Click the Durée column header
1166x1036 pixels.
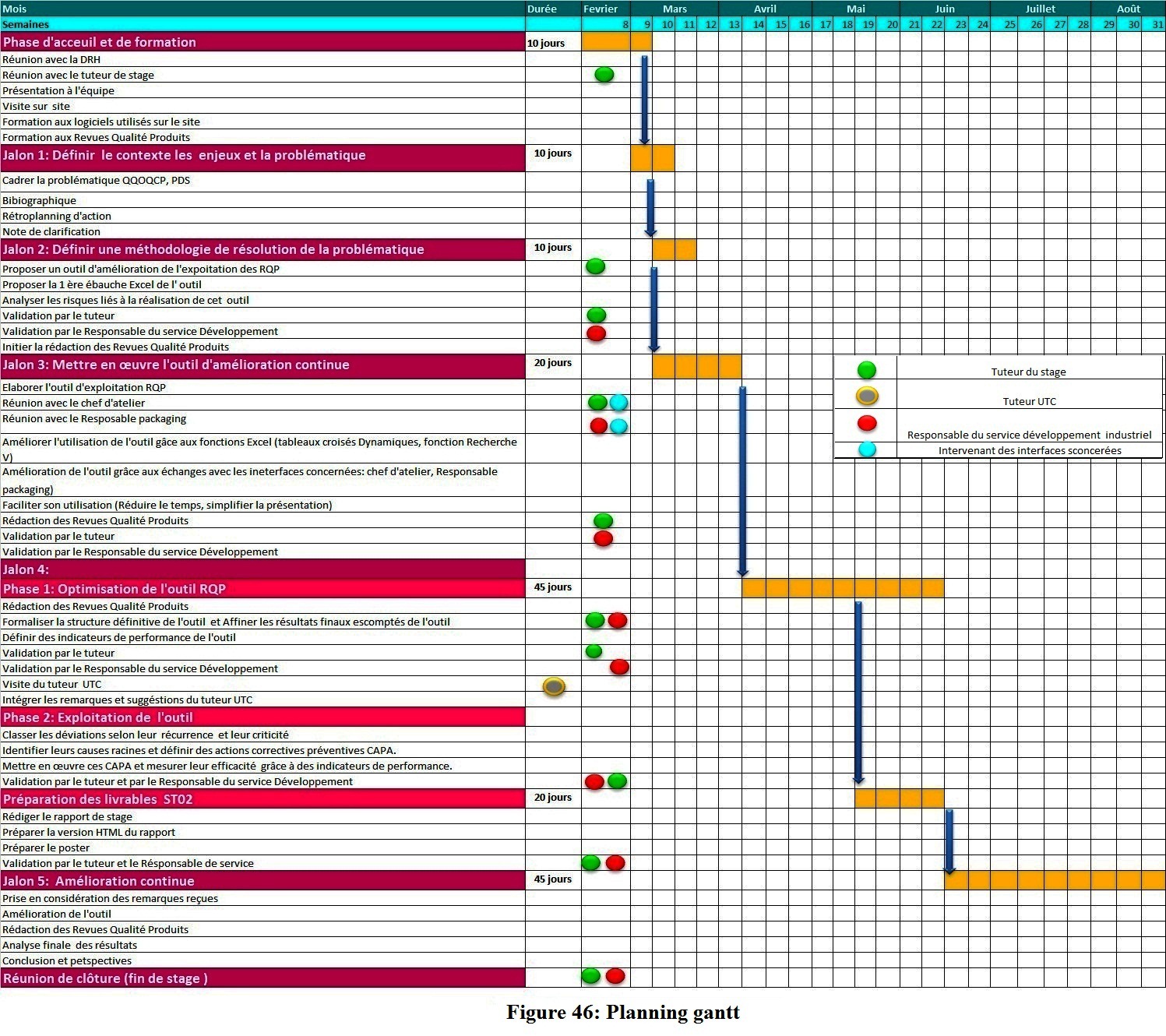(x=542, y=9)
